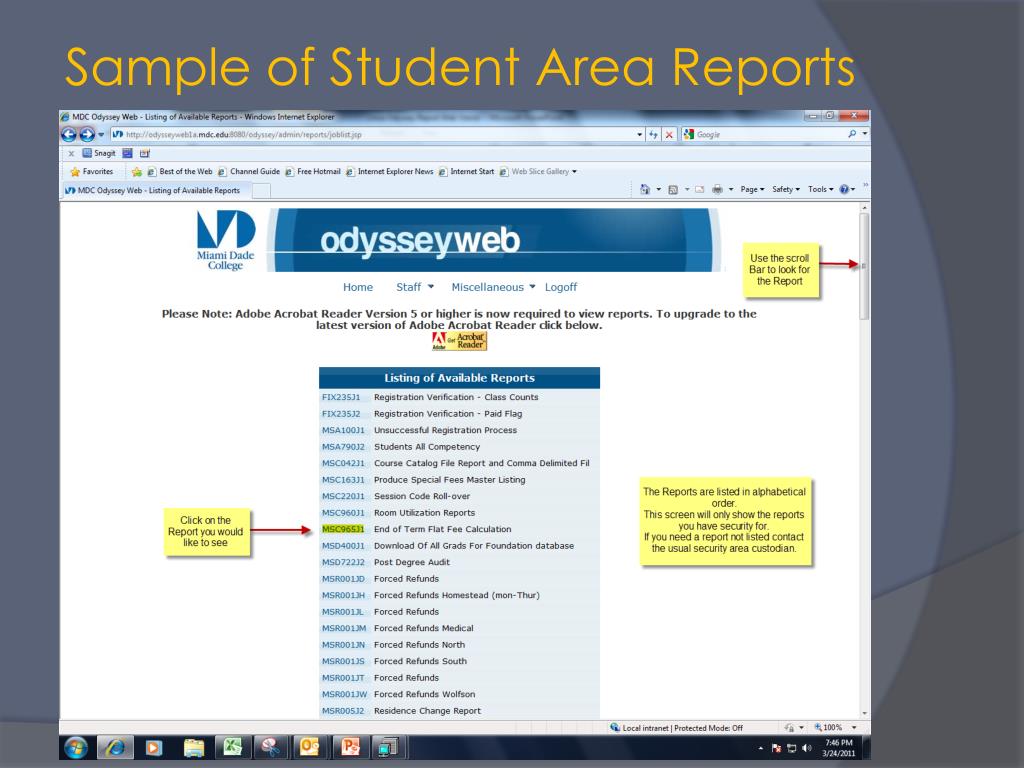Open highlighted report MSC965J1
This screenshot has width=1024, height=768.
pos(343,529)
